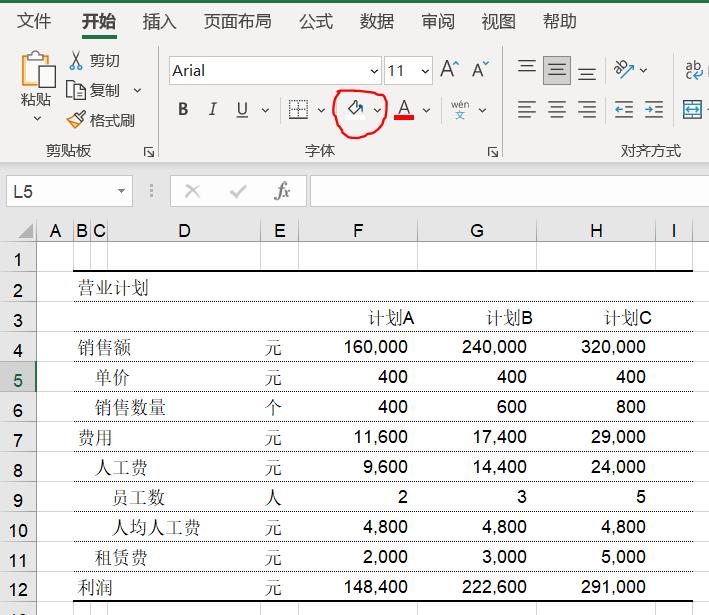Decrease font size with the smaller A

click(480, 70)
